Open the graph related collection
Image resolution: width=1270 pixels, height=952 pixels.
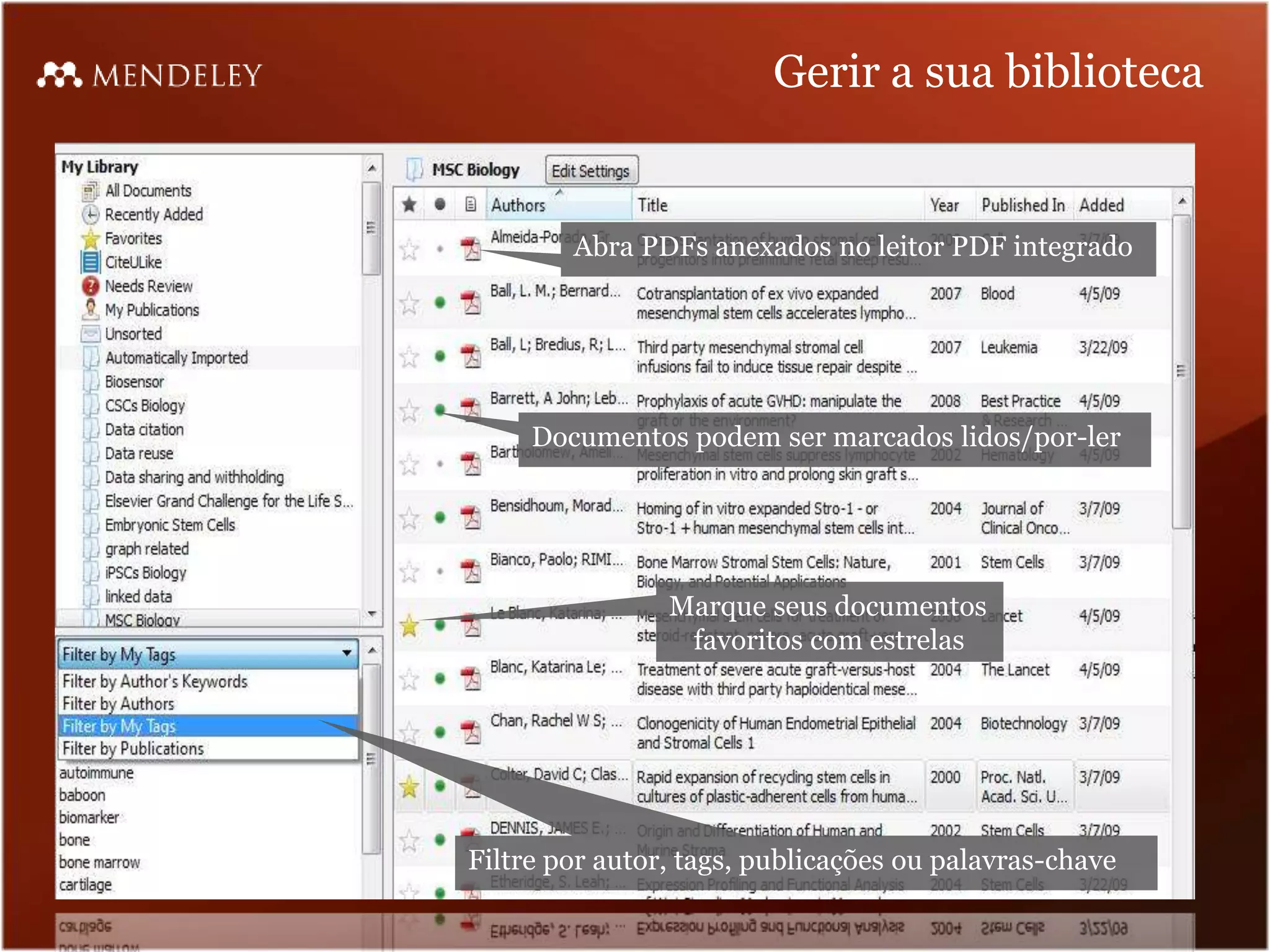tap(146, 549)
